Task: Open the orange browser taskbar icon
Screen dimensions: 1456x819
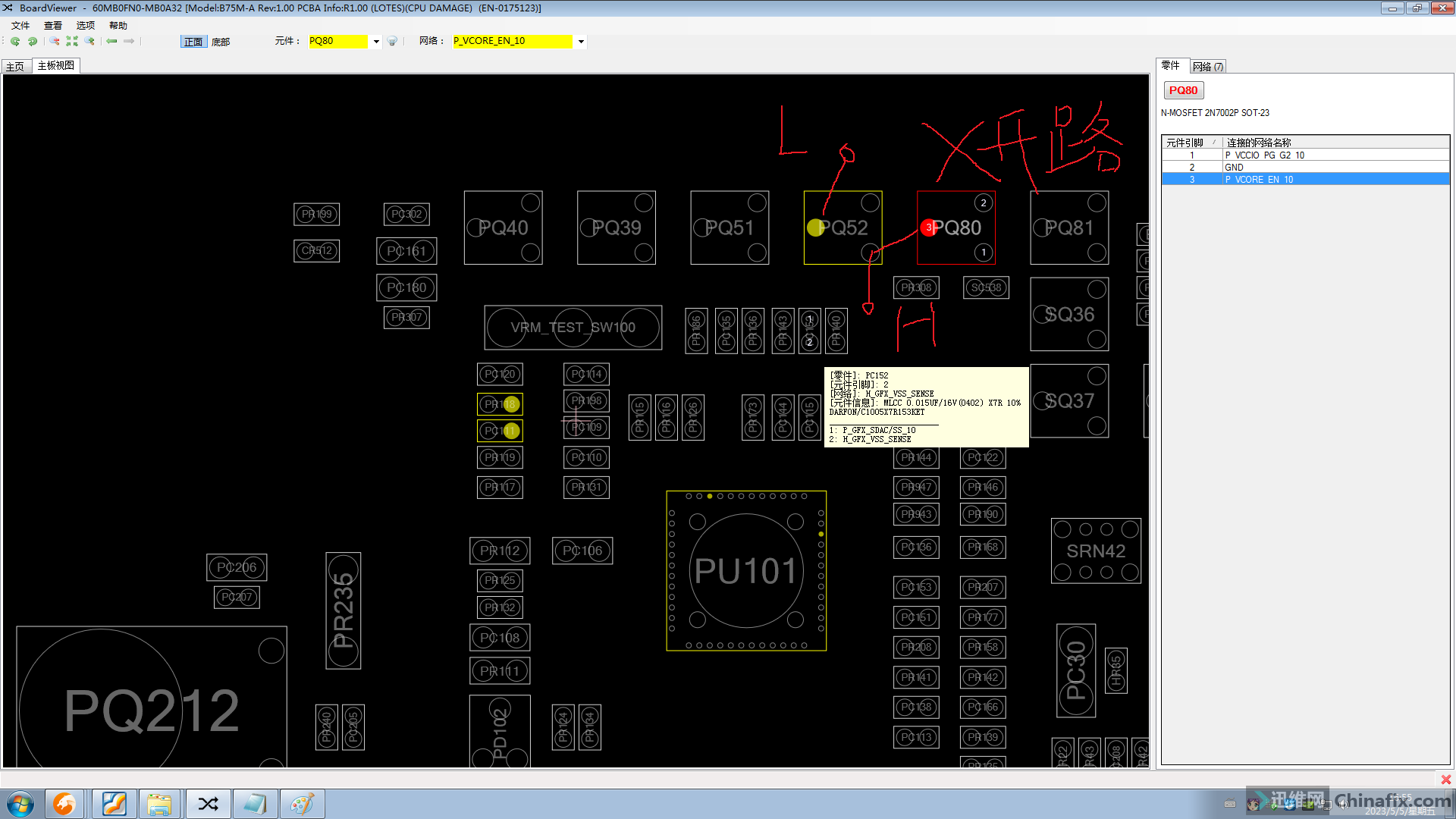Action: pyautogui.click(x=64, y=804)
